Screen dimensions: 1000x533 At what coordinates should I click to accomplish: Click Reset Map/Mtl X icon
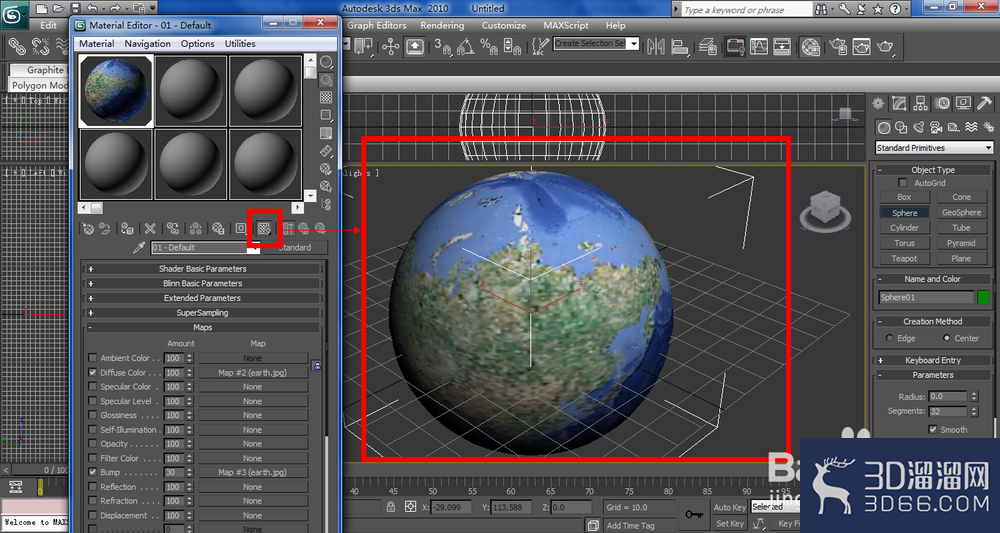click(x=150, y=228)
